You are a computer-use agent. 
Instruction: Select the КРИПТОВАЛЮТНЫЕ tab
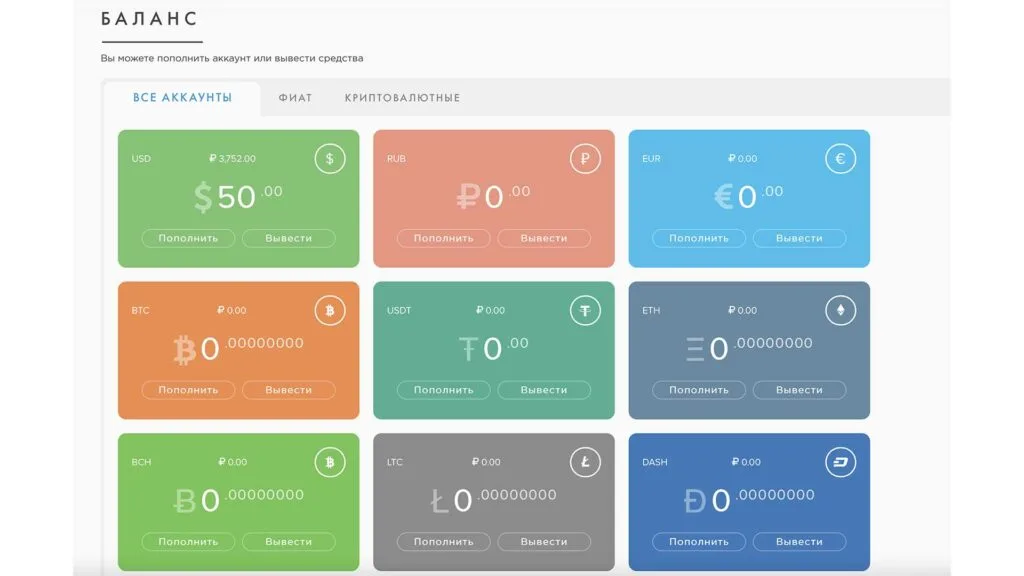402,98
